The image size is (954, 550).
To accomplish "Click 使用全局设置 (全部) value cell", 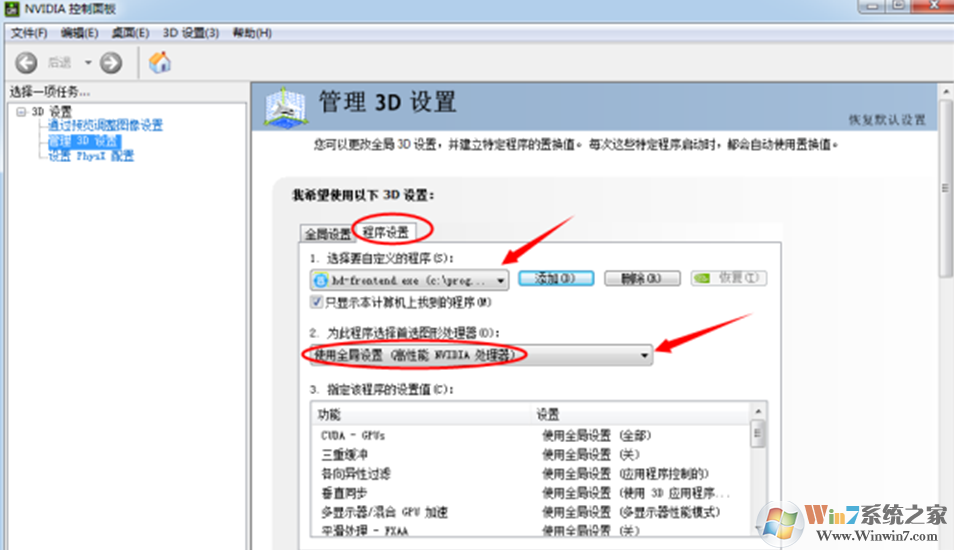I will [x=596, y=436].
